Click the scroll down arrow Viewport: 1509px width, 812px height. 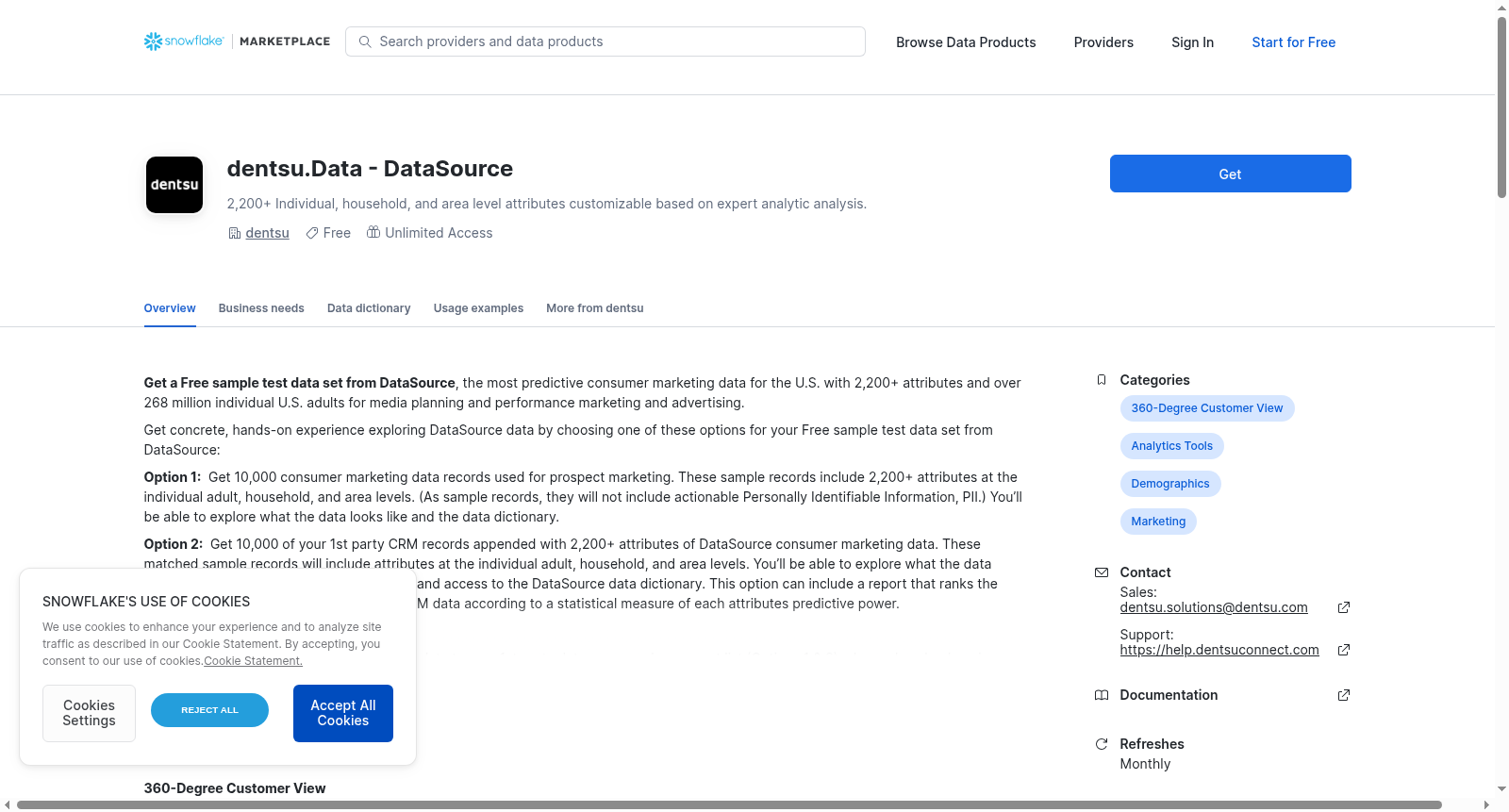point(1501,789)
